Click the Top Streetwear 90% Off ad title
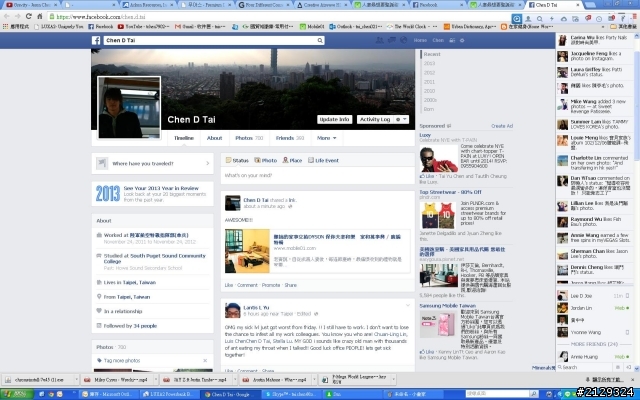 pos(451,192)
